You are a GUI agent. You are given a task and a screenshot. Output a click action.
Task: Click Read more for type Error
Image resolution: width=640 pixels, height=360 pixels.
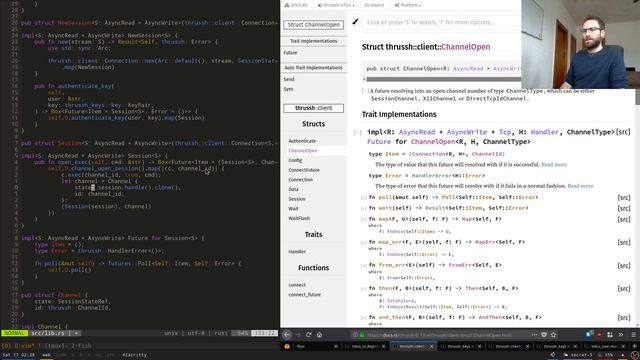tap(580, 186)
